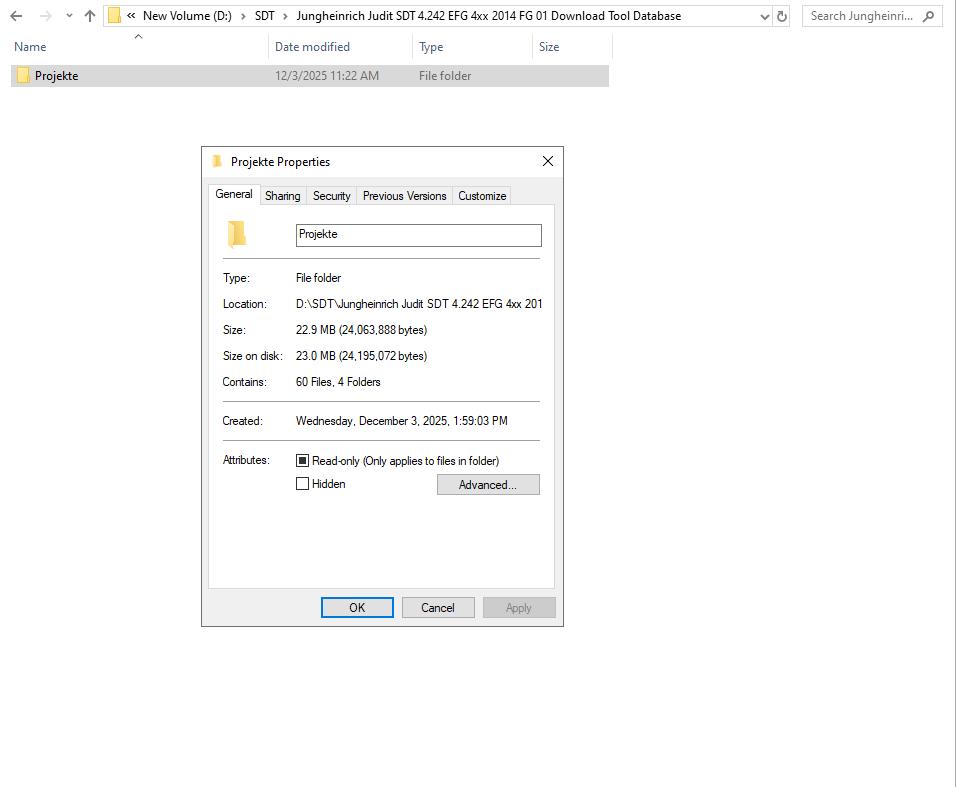Screen dimensions: 956x787
Task: Click the Jungheinrich Judit SDT breadcrumb
Action: coord(488,16)
